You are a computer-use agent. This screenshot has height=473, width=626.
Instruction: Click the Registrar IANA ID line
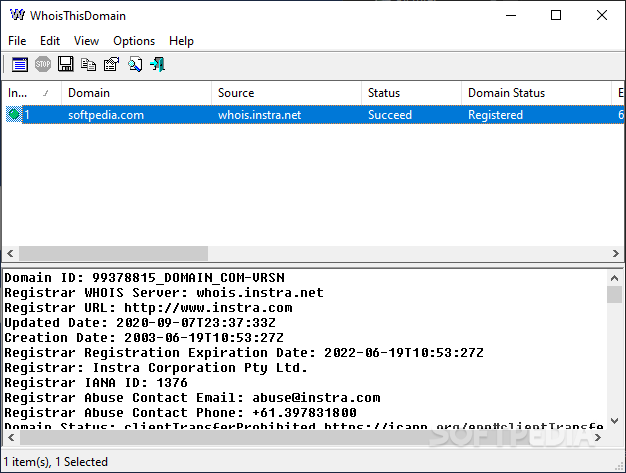pos(96,383)
